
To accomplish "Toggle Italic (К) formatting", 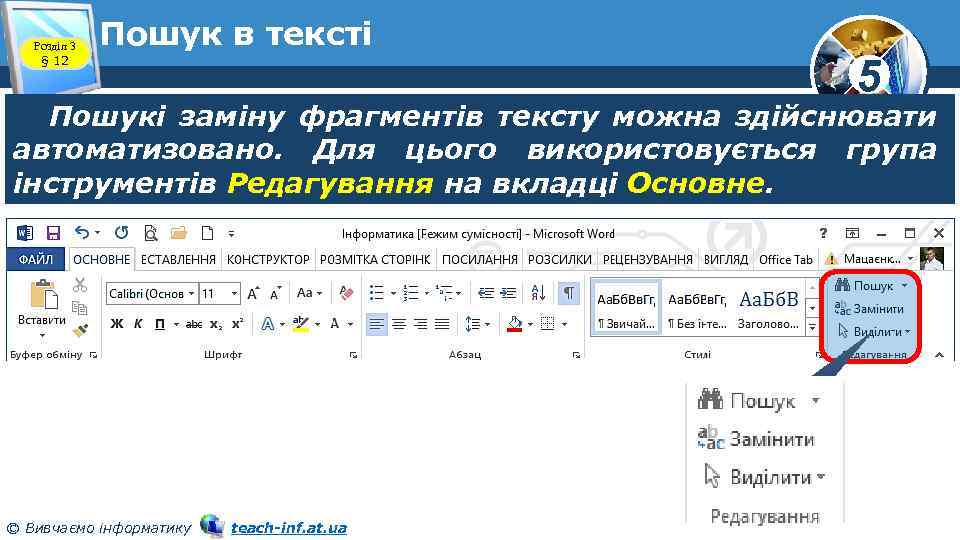I will pyautogui.click(x=138, y=324).
